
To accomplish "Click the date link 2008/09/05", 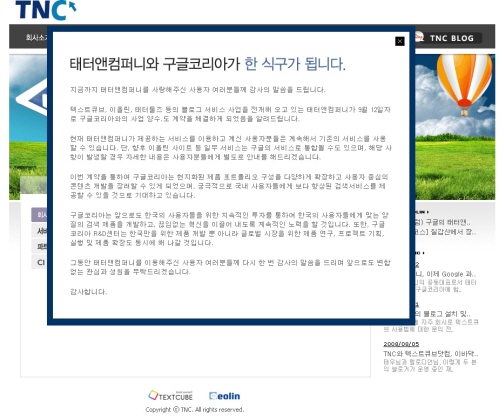I will pos(401,344).
